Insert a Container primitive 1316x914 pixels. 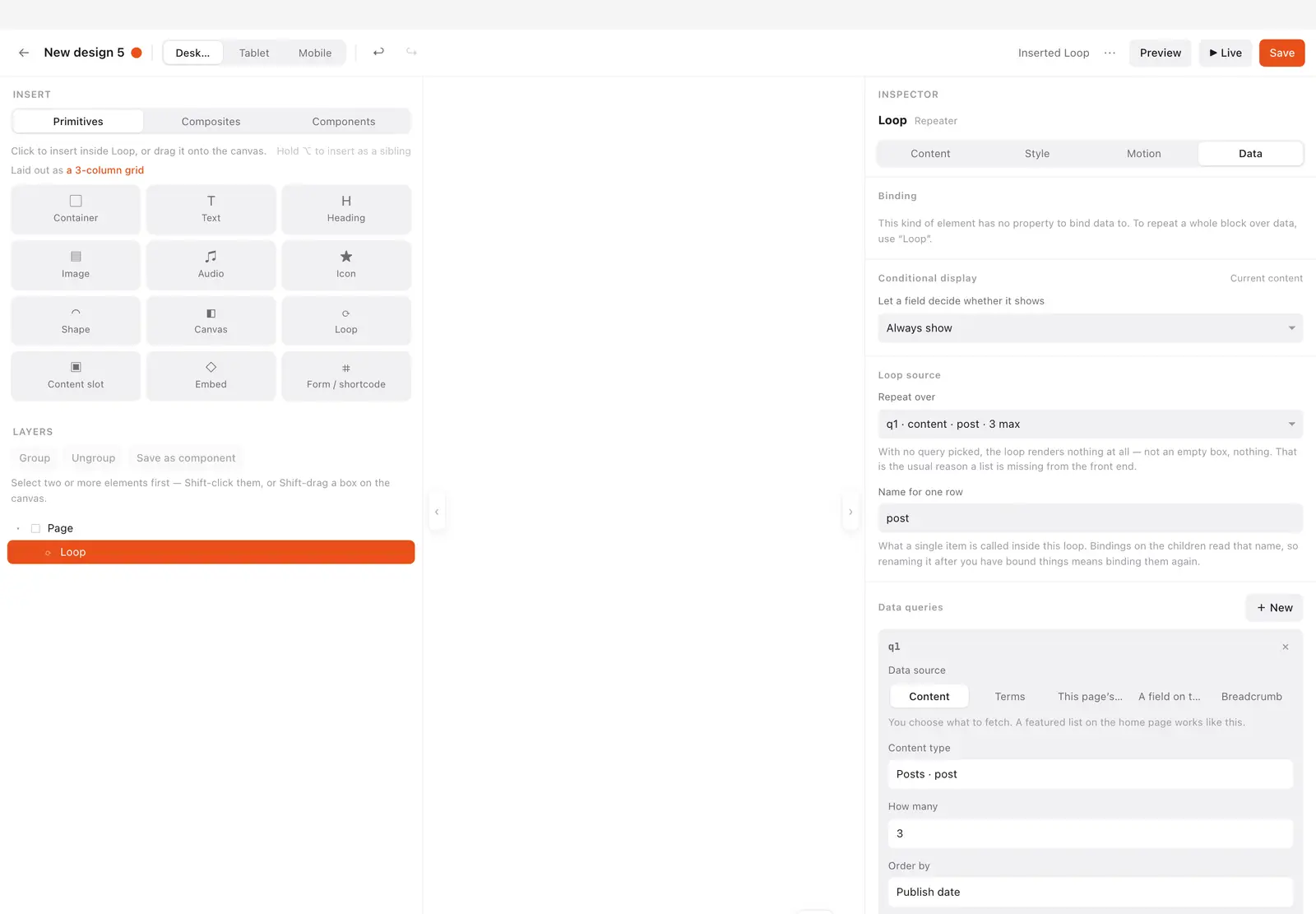coord(76,209)
